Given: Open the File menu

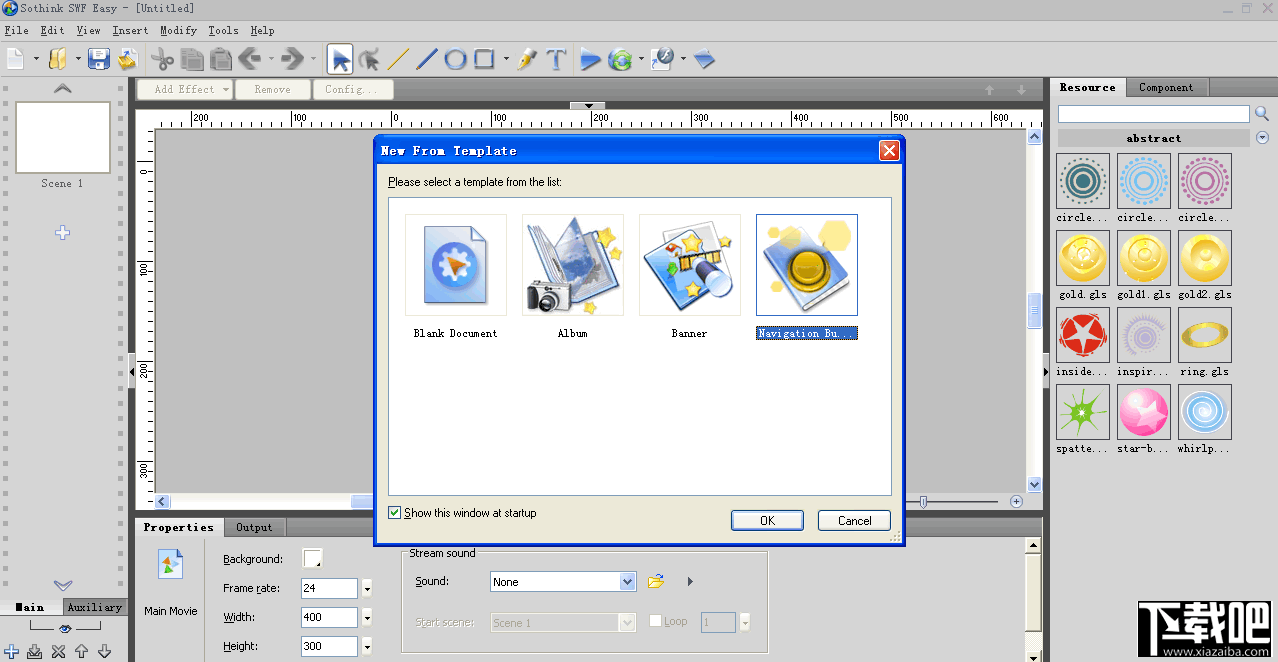Looking at the screenshot, I should tap(16, 31).
